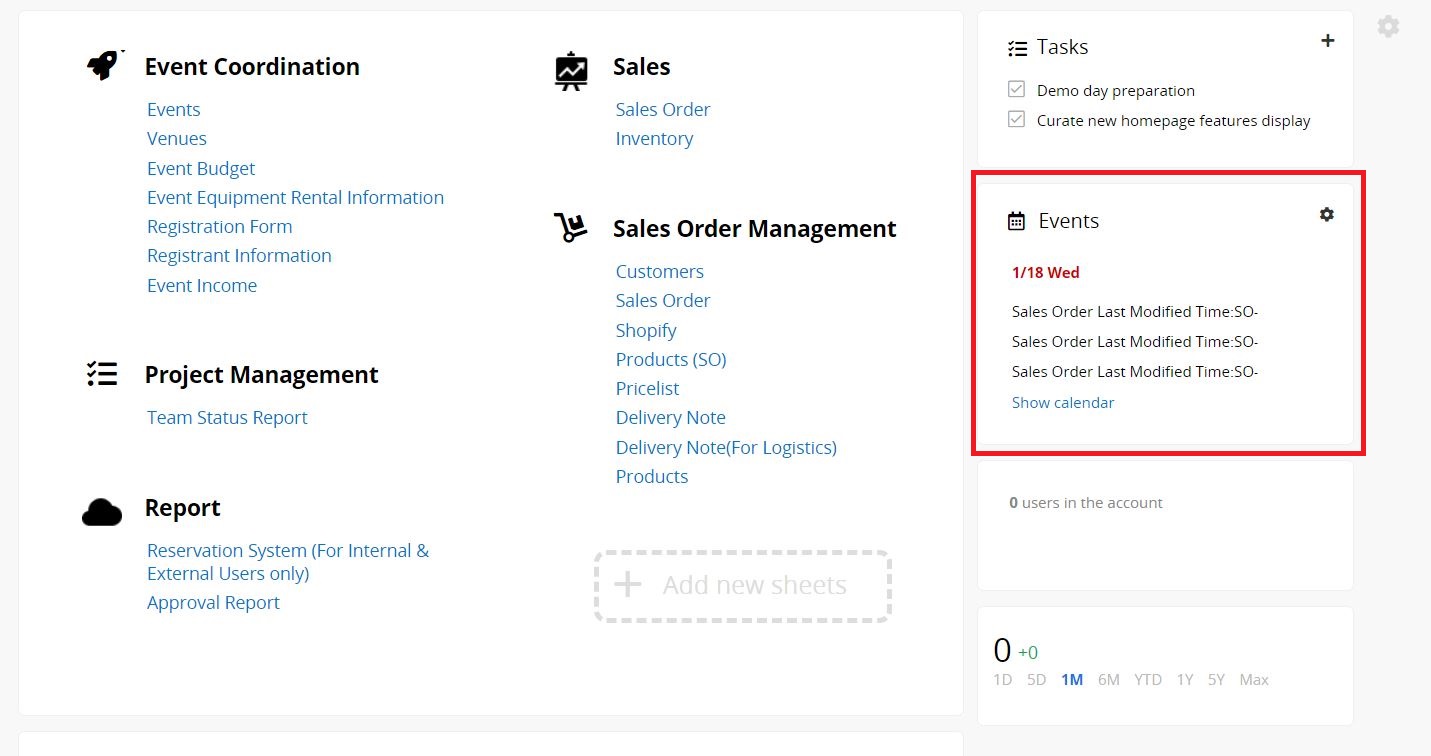
Task: Click the 1/18 Wed date
Action: click(x=1046, y=272)
